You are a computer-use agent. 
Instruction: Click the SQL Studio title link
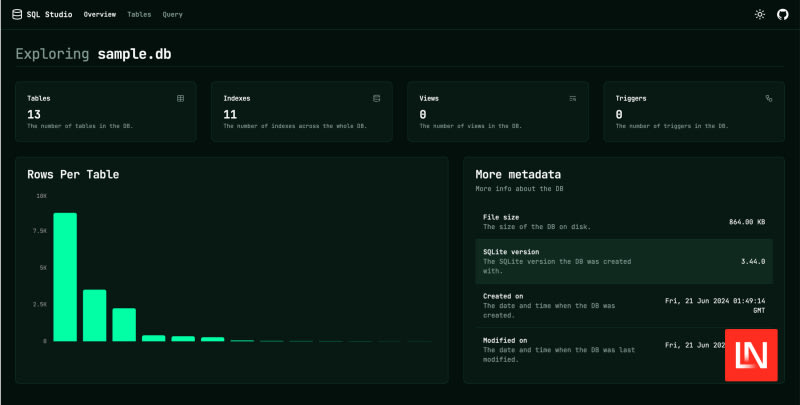click(x=50, y=15)
